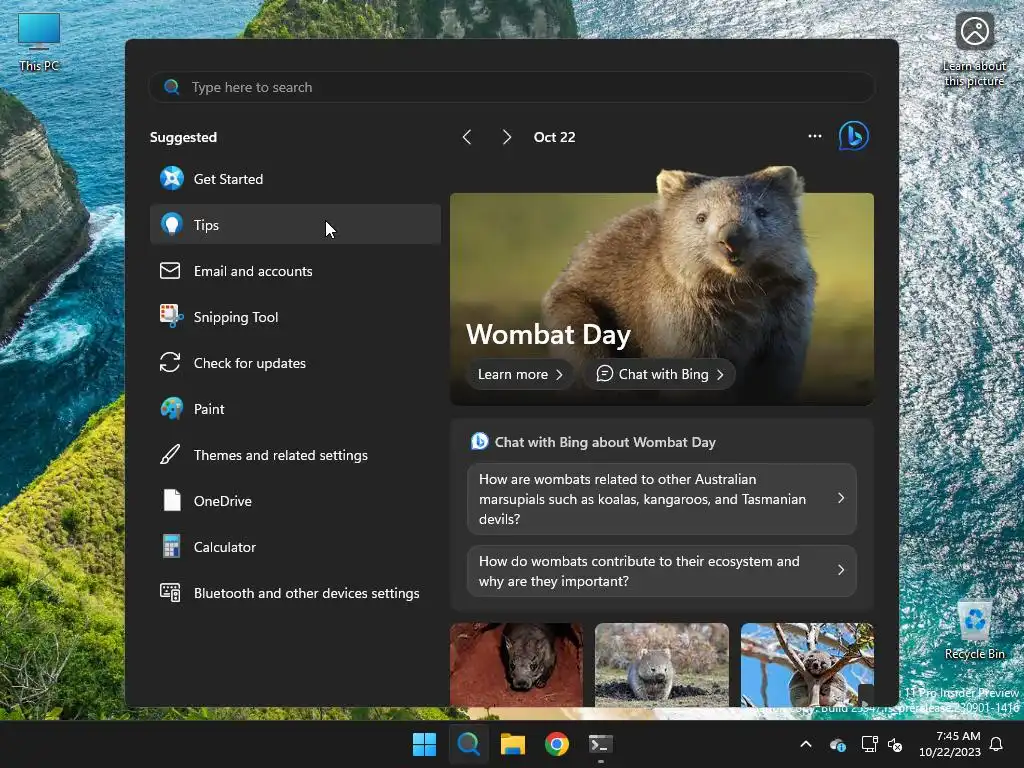Open the wombat on grass thumbnail

coord(662,664)
